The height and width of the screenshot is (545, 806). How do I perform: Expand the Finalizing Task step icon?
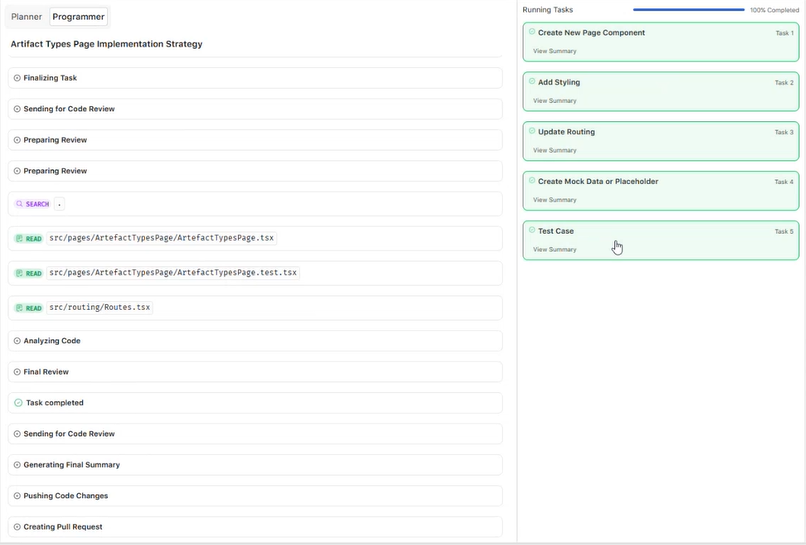[x=17, y=78]
